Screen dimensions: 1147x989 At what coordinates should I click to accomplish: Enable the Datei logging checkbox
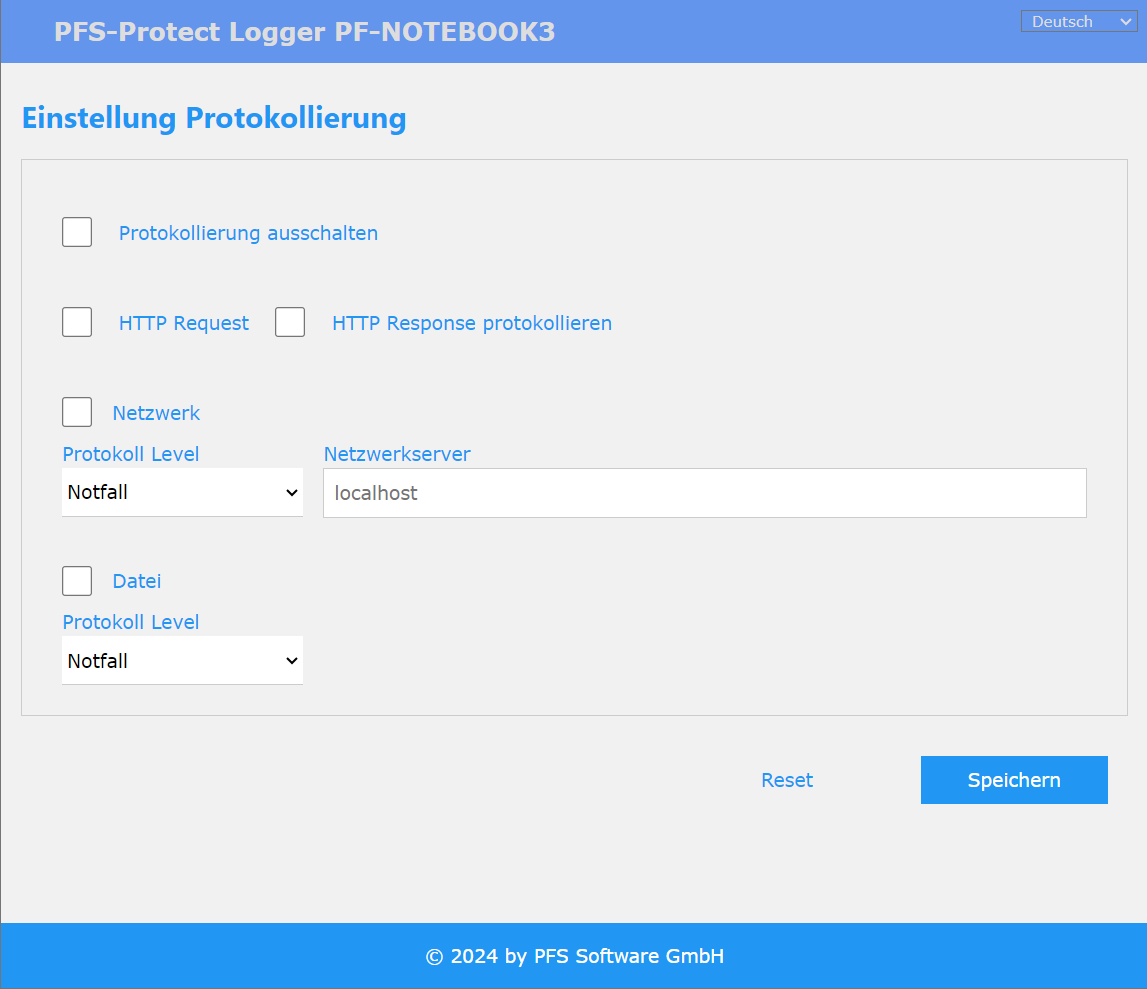77,580
